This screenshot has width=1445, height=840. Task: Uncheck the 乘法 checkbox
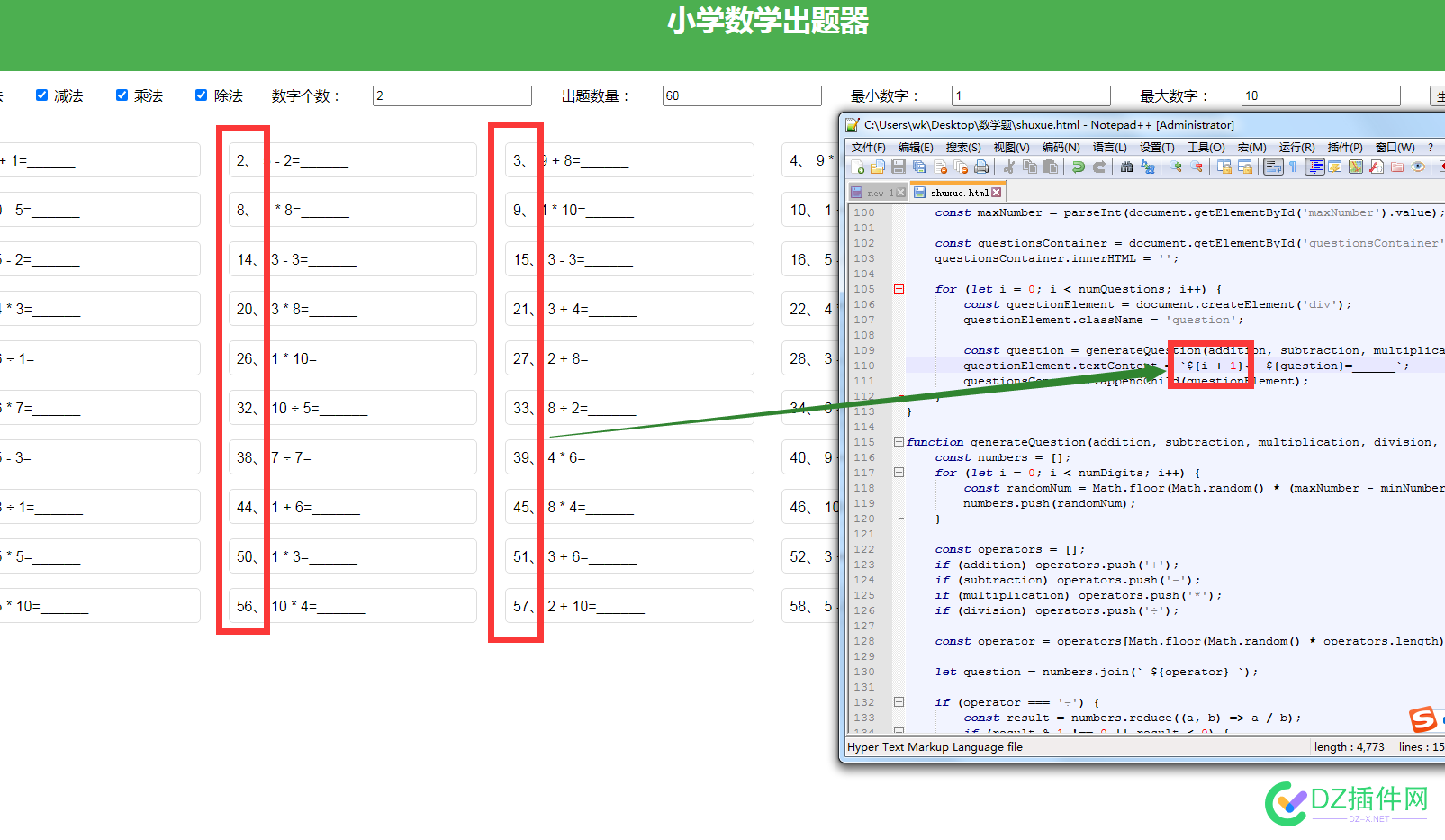coord(122,95)
